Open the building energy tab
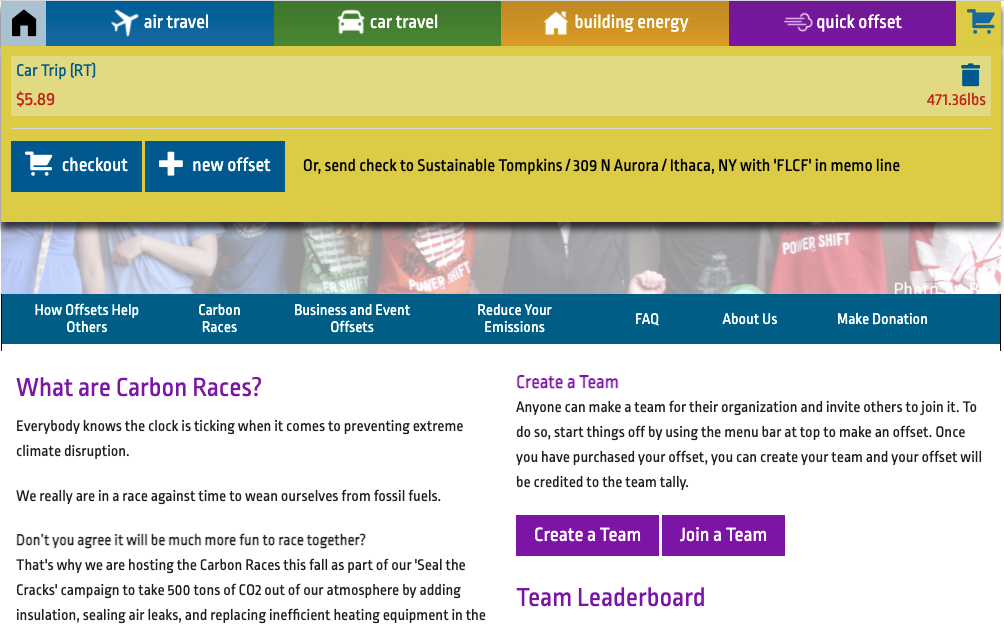This screenshot has width=1004, height=625. pos(615,23)
